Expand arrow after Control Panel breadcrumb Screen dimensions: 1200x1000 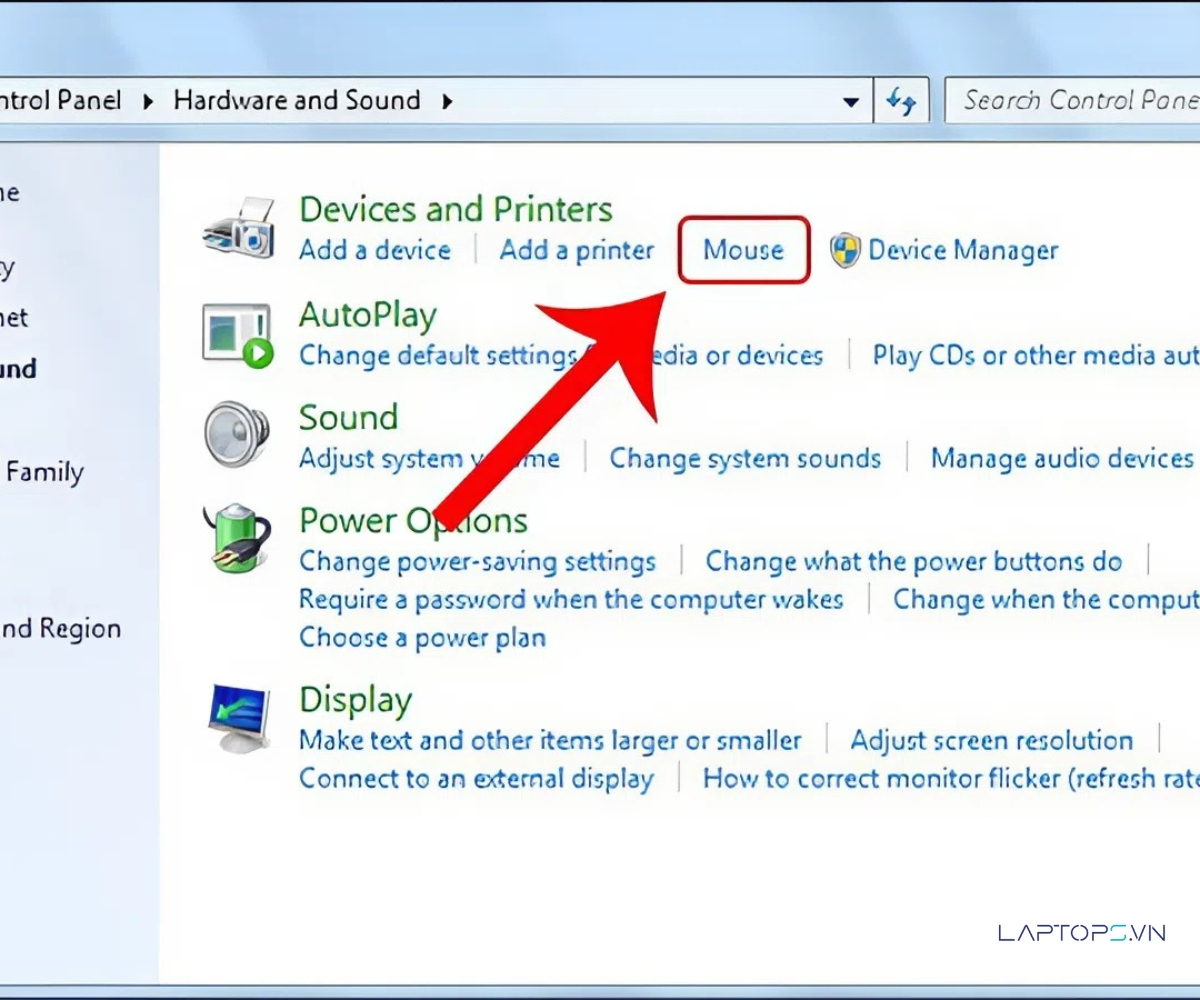click(148, 101)
